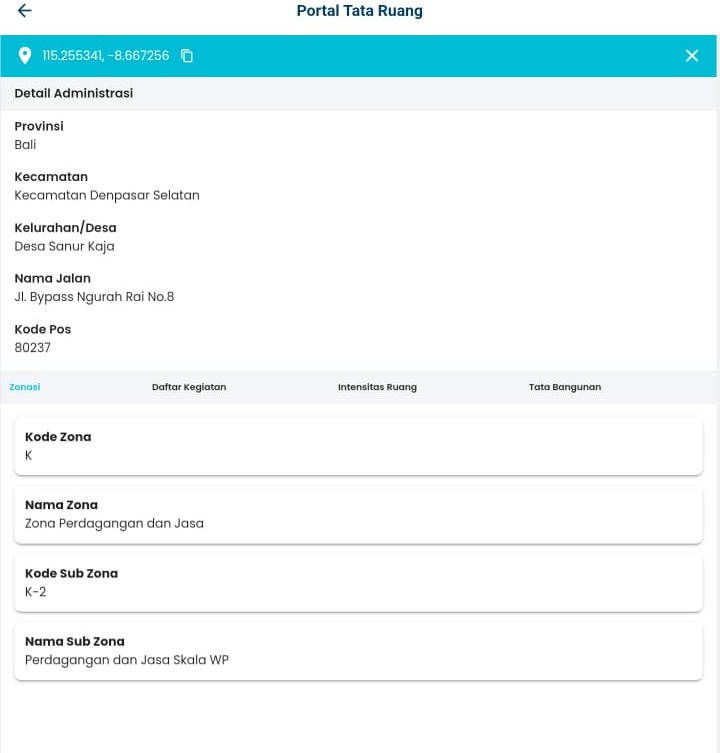Click Kecamatan Denpasar Selatan text
The height and width of the screenshot is (753, 720).
click(x=107, y=195)
